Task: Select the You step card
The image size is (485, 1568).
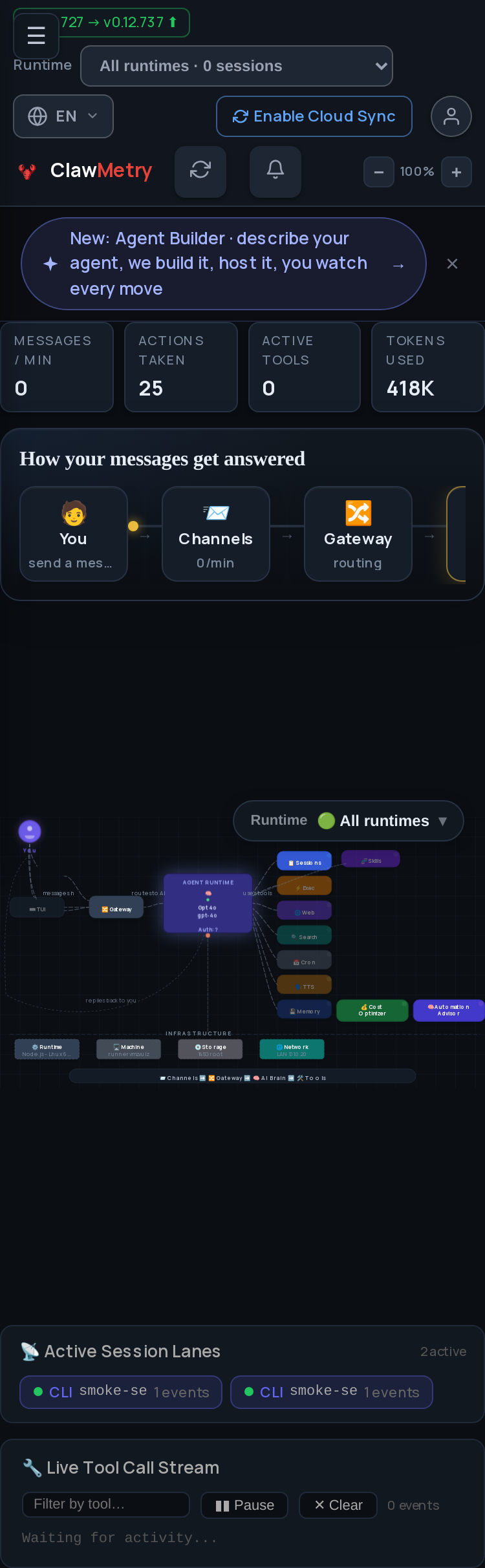Action: (74, 534)
